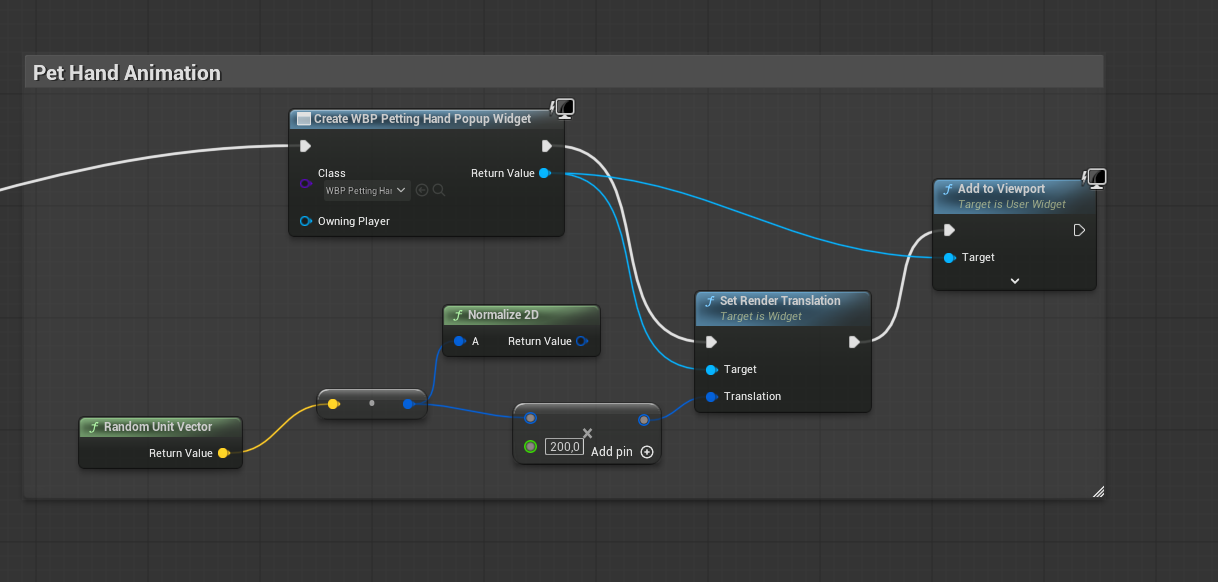Screen dimensions: 1218x582
Task: Click the Target pin on Set Render Translation
Action: 711,369
